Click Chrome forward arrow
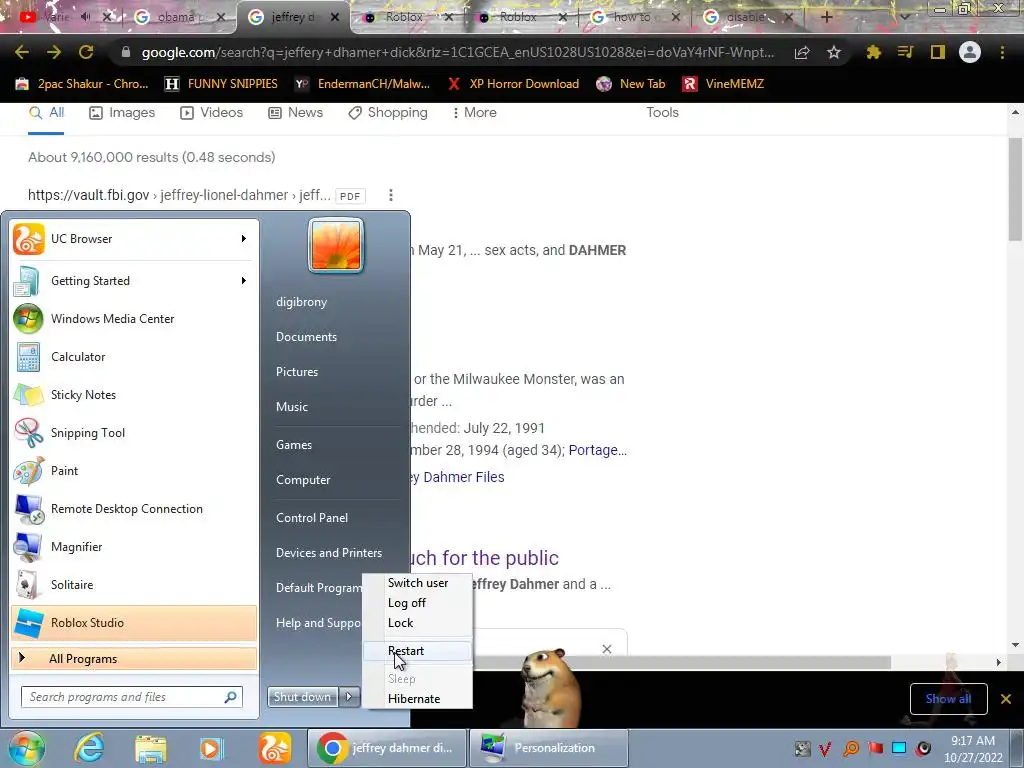1024x768 pixels. pos(54,52)
